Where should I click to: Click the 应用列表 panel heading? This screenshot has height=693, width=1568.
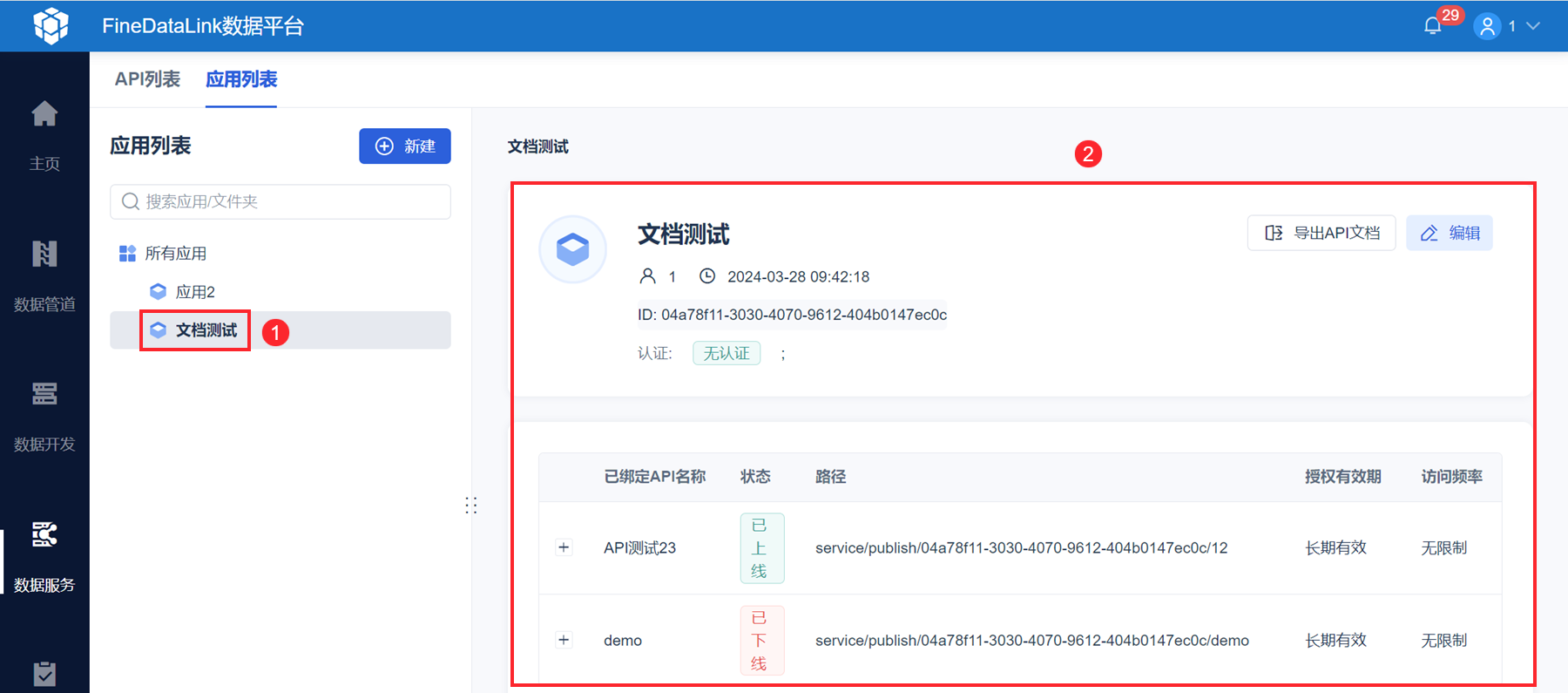tap(151, 146)
